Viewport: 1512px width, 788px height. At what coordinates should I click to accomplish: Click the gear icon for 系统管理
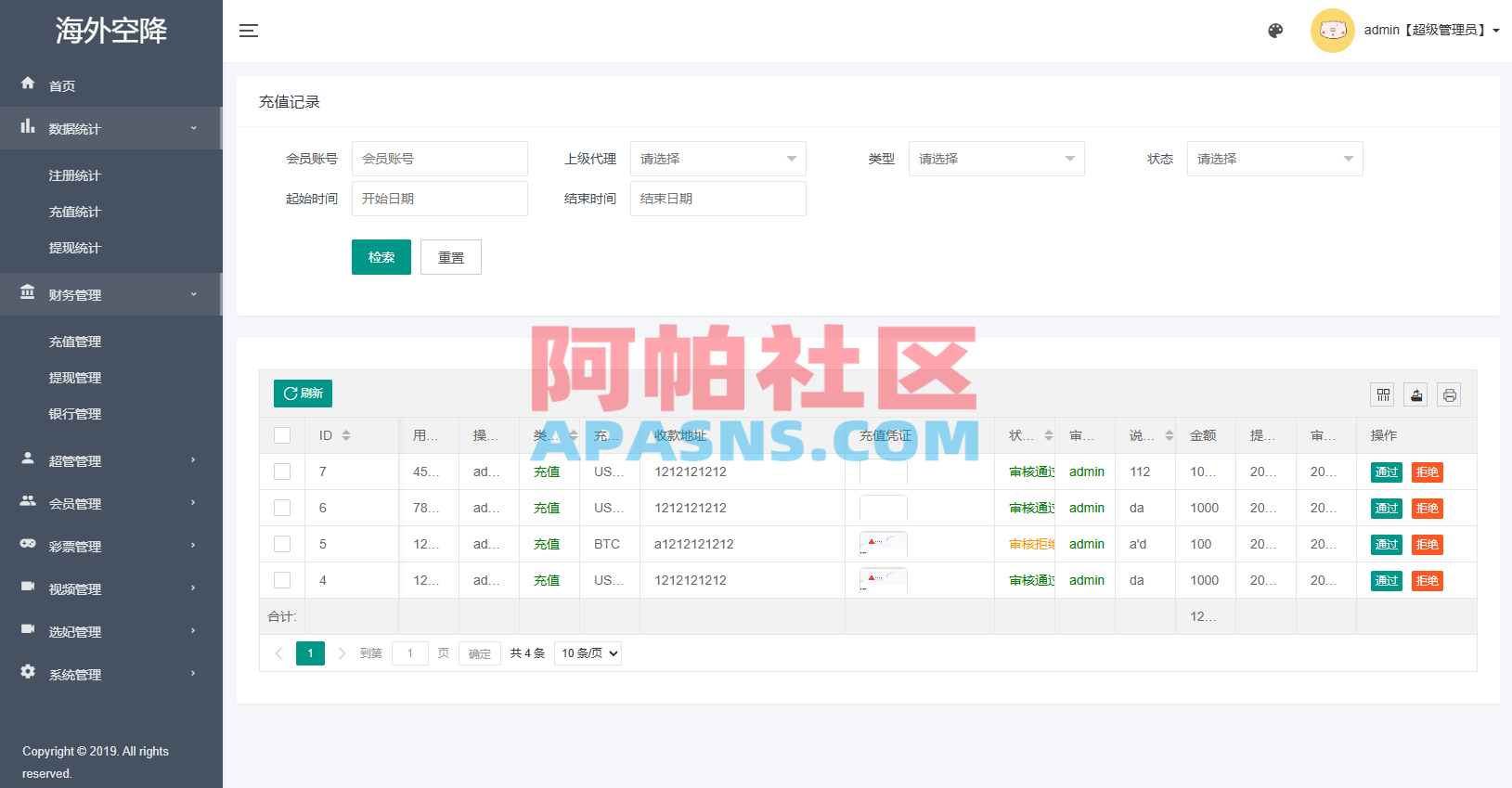pyautogui.click(x=28, y=672)
